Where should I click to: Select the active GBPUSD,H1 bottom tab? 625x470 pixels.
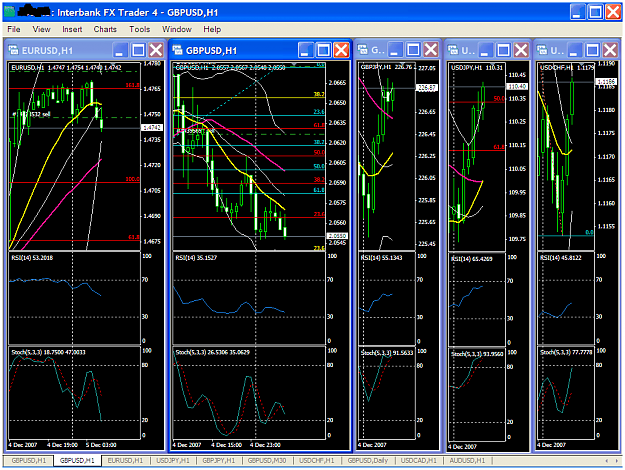(77, 460)
